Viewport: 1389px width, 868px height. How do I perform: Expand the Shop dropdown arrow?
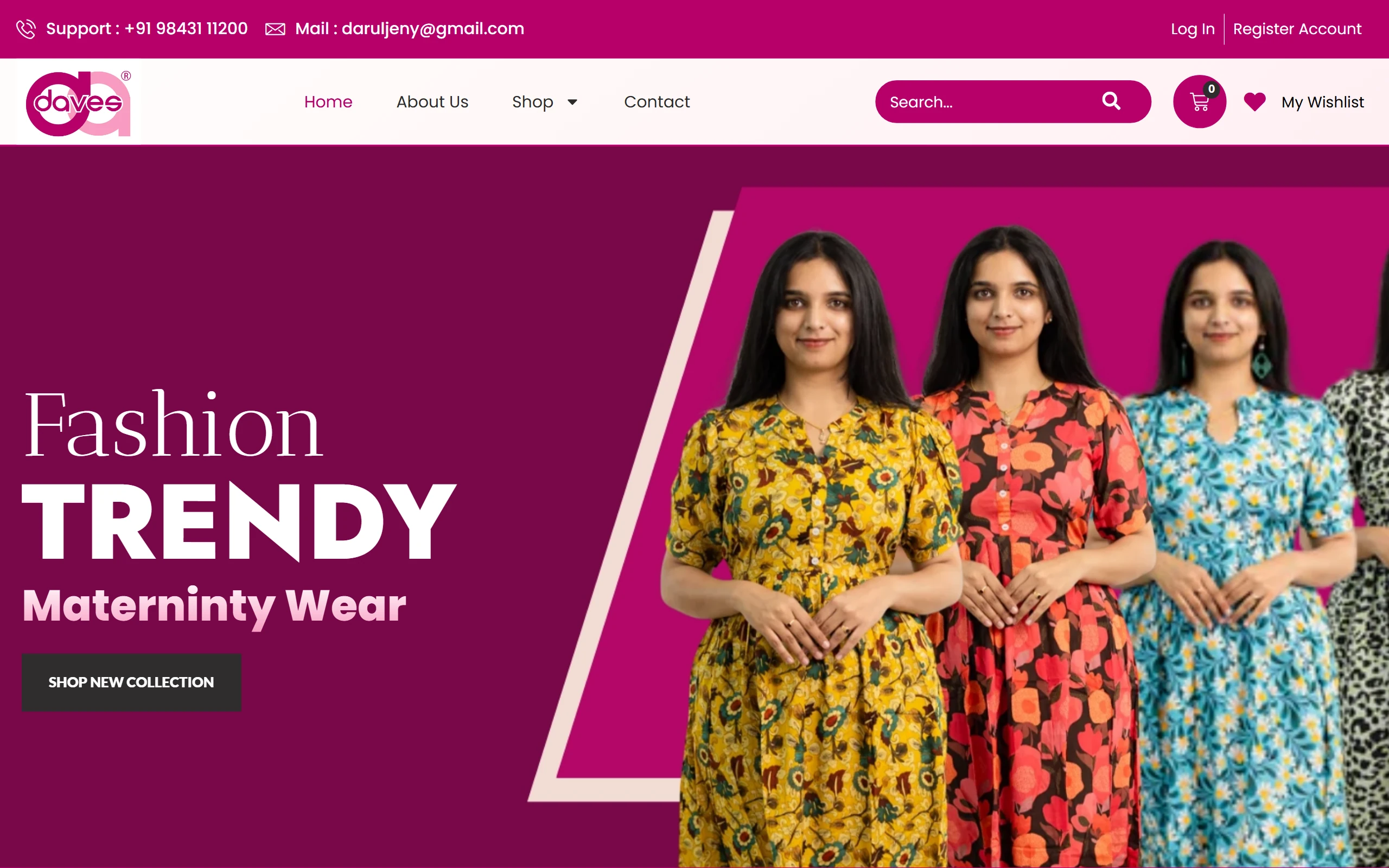click(572, 102)
